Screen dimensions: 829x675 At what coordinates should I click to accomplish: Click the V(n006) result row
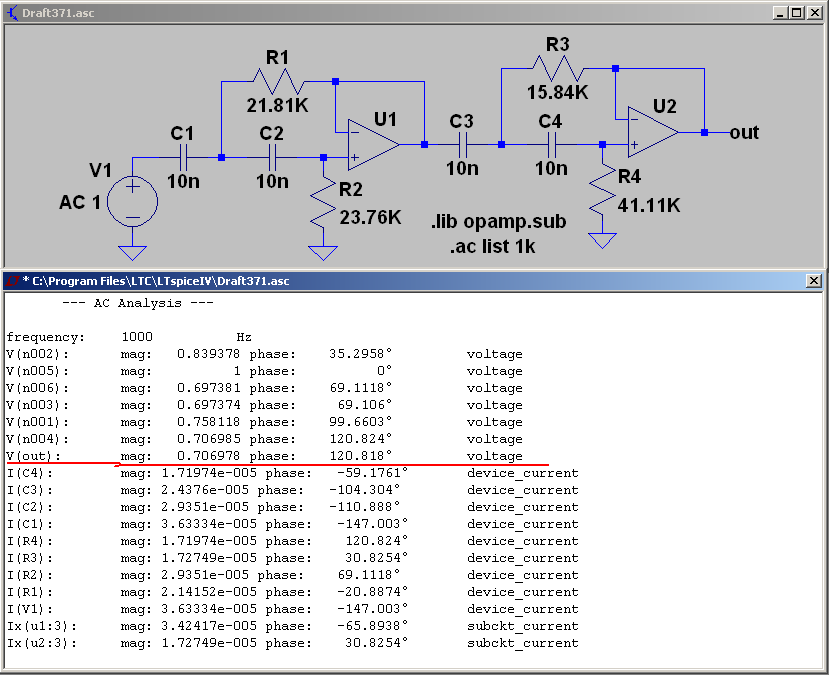coord(264,387)
